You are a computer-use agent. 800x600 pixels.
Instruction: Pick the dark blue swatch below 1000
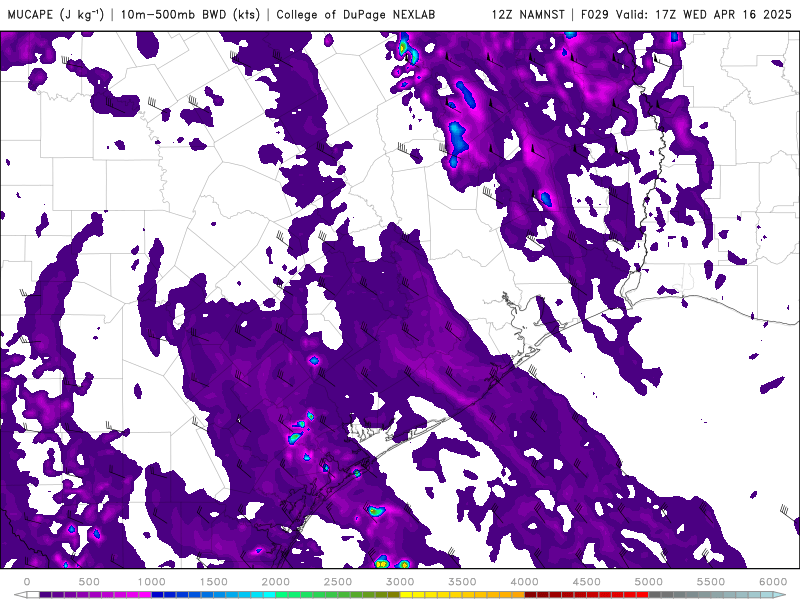coord(158,595)
